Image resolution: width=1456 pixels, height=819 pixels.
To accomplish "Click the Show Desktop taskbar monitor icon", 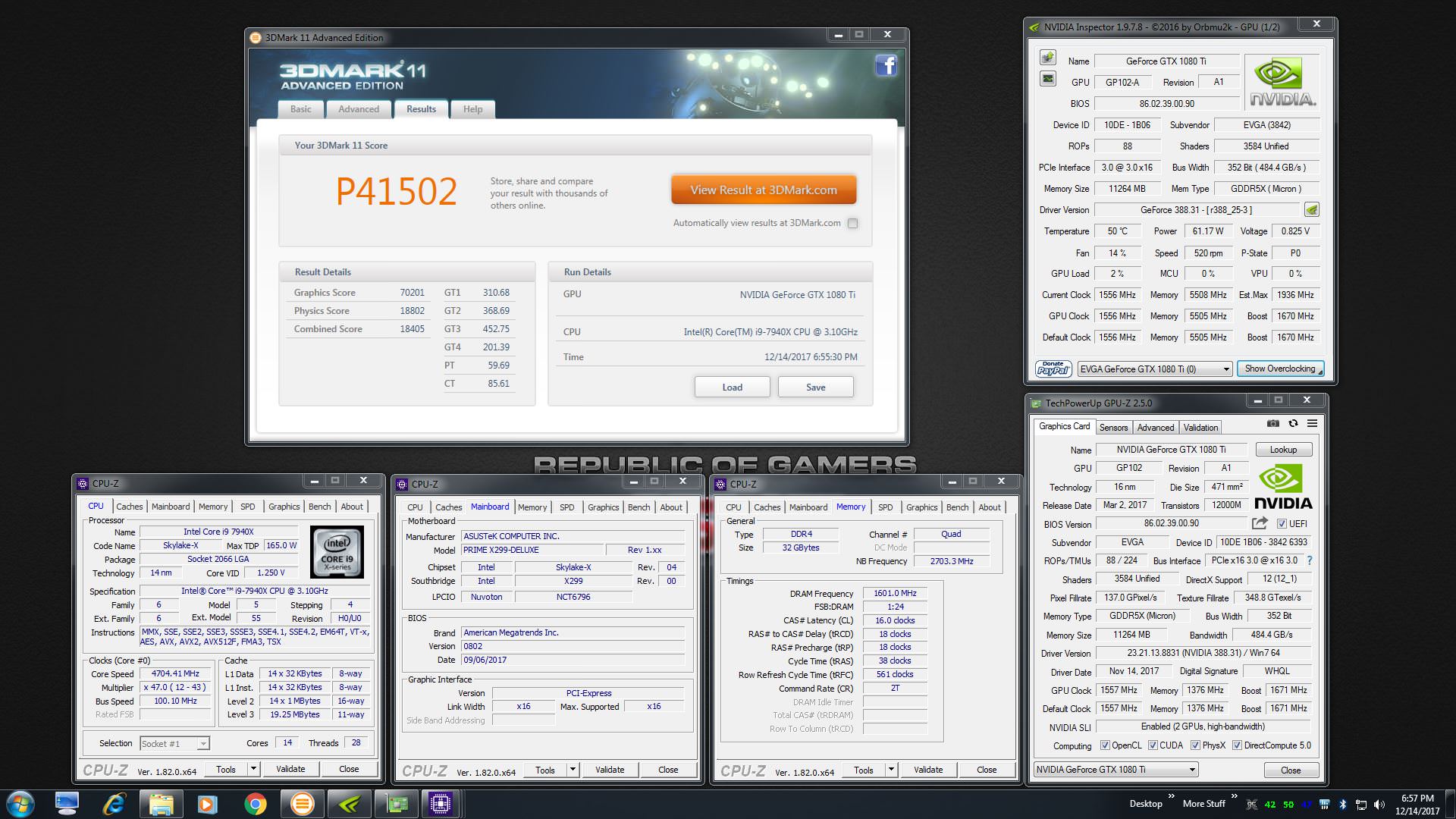I will (x=67, y=804).
